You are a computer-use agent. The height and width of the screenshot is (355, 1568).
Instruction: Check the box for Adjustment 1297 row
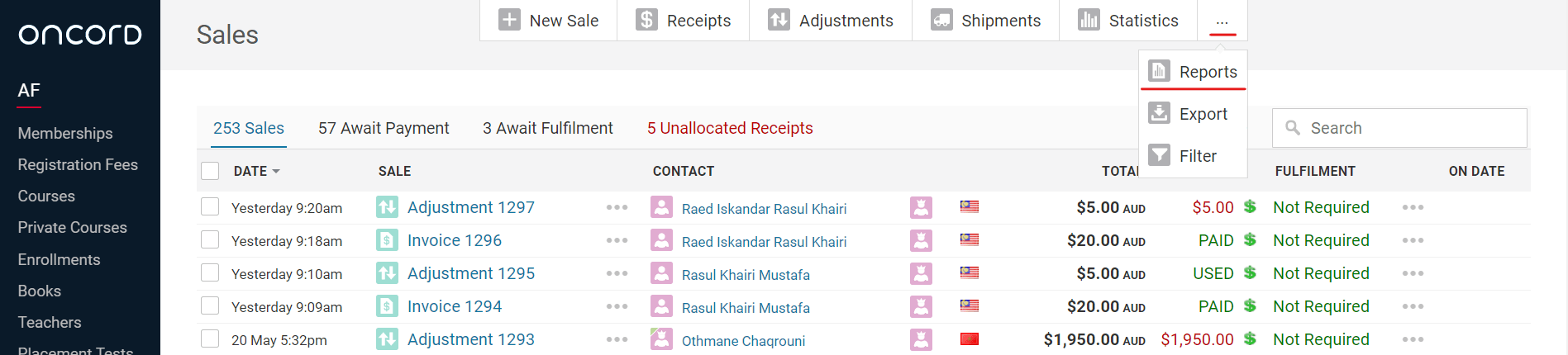(210, 206)
